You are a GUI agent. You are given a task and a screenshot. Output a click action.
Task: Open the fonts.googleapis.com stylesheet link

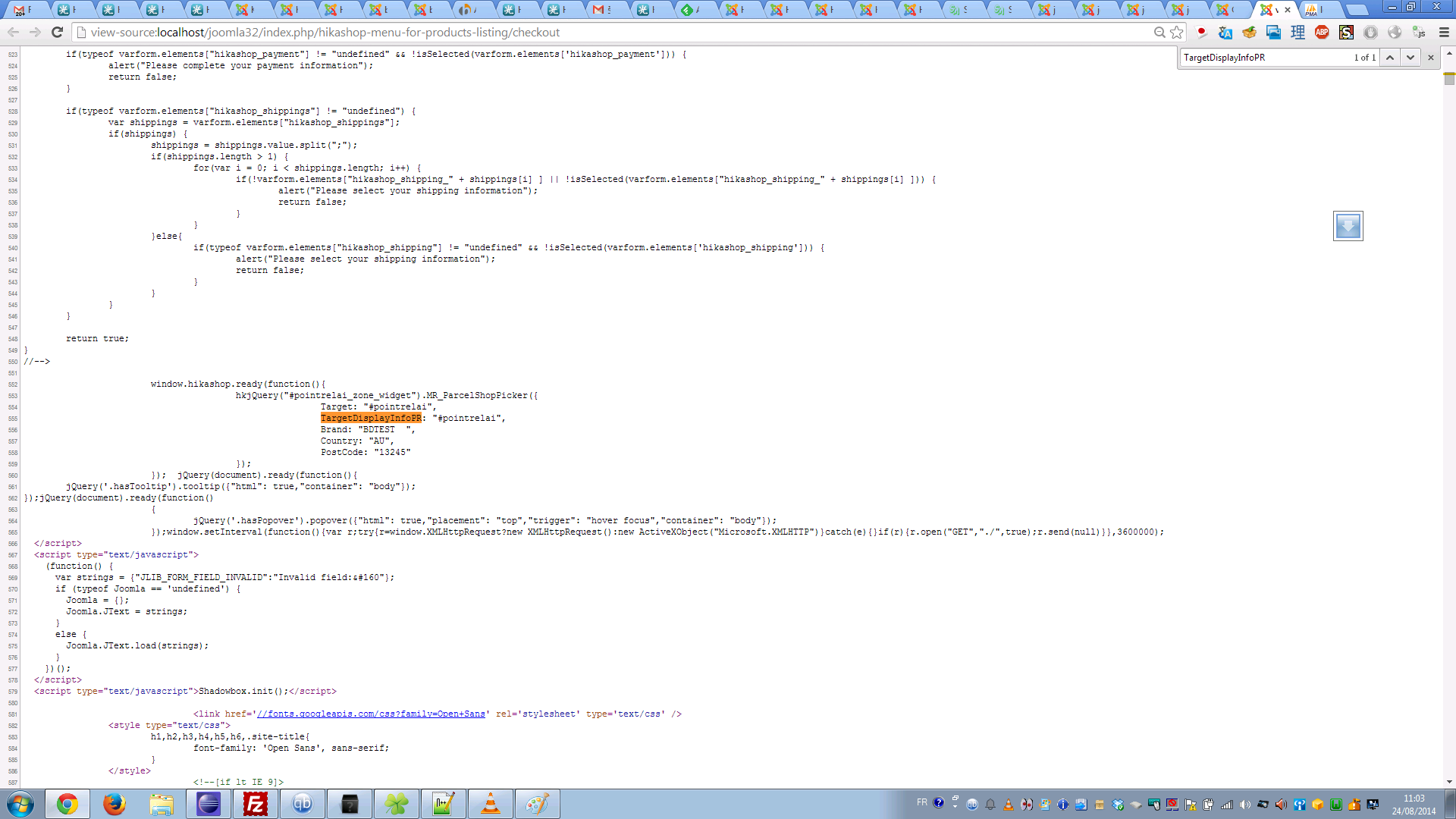(371, 714)
